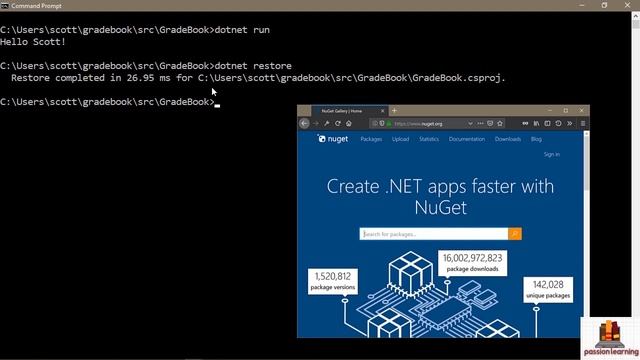Click the "dotnet restore" command text
This screenshot has width=640, height=360.
(x=253, y=66)
